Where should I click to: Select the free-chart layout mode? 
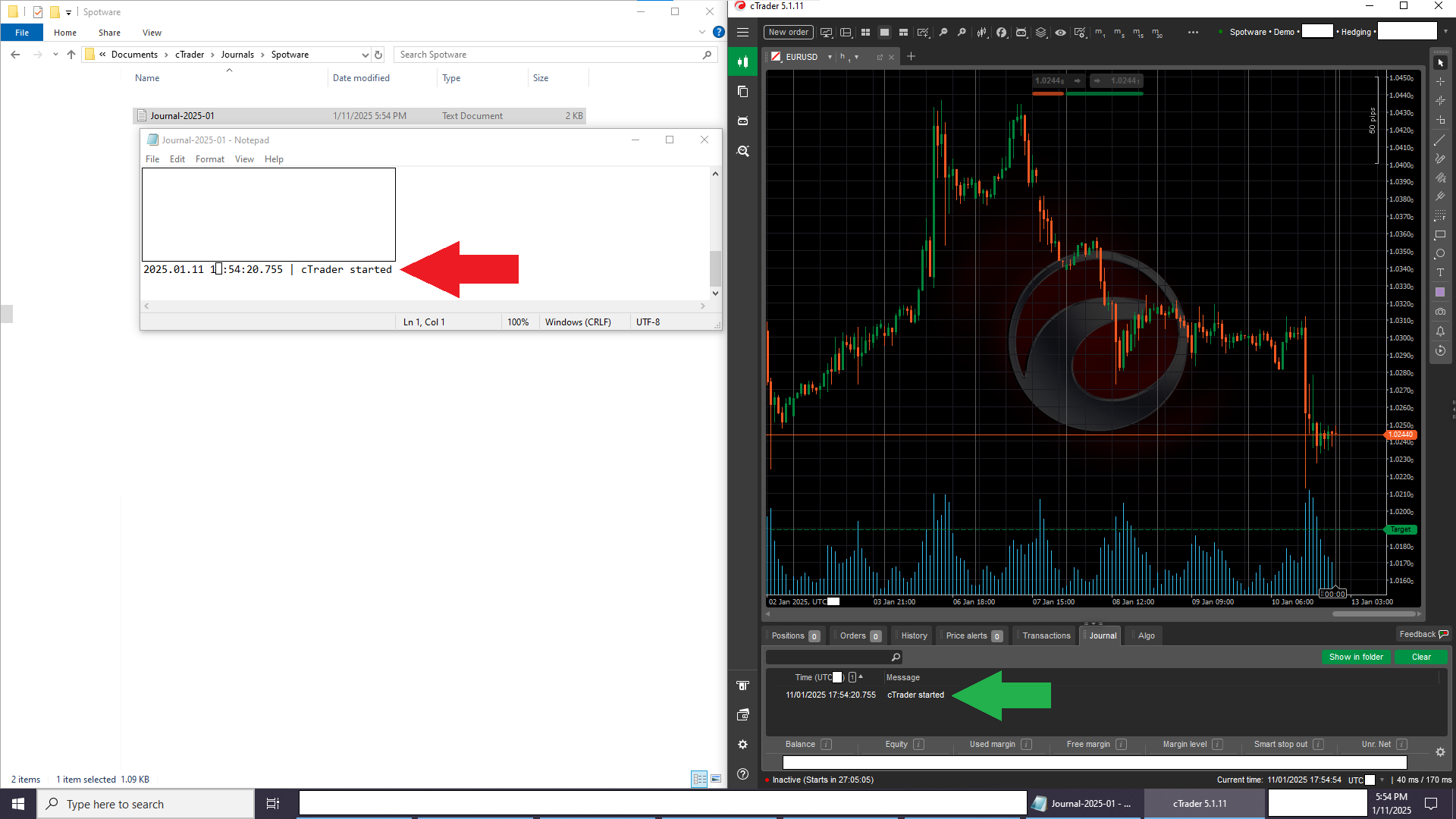click(903, 33)
